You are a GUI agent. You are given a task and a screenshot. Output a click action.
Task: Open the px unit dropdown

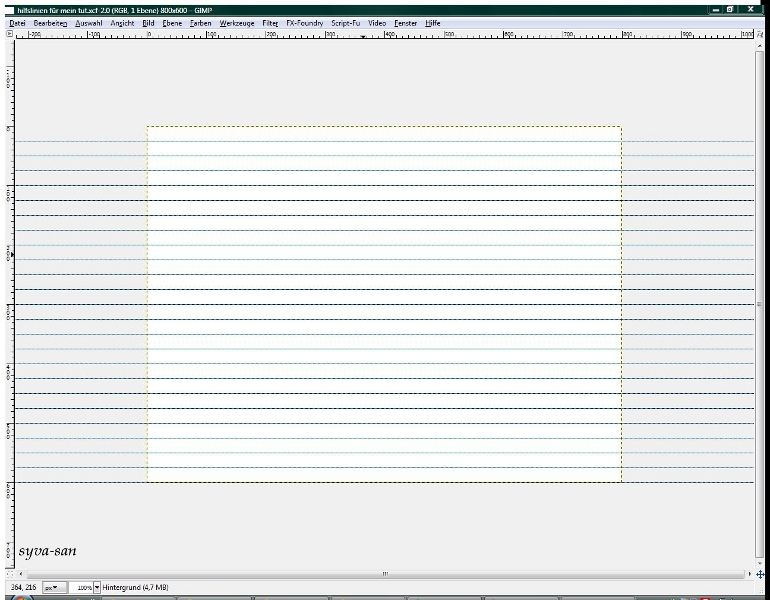tap(54, 587)
